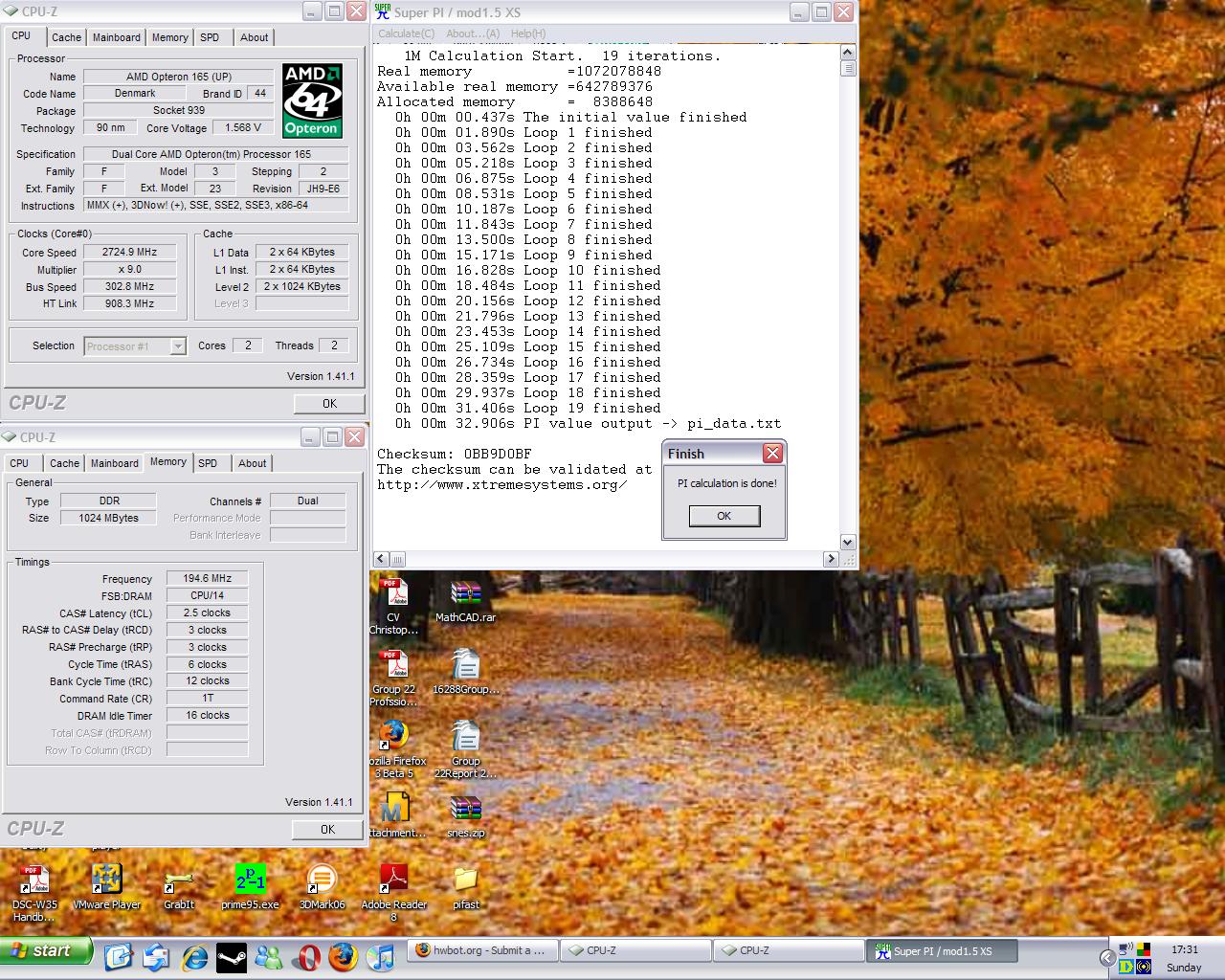Click the Show Desktop quick launch icon
Viewport: 1225px width, 980px height.
119,956
